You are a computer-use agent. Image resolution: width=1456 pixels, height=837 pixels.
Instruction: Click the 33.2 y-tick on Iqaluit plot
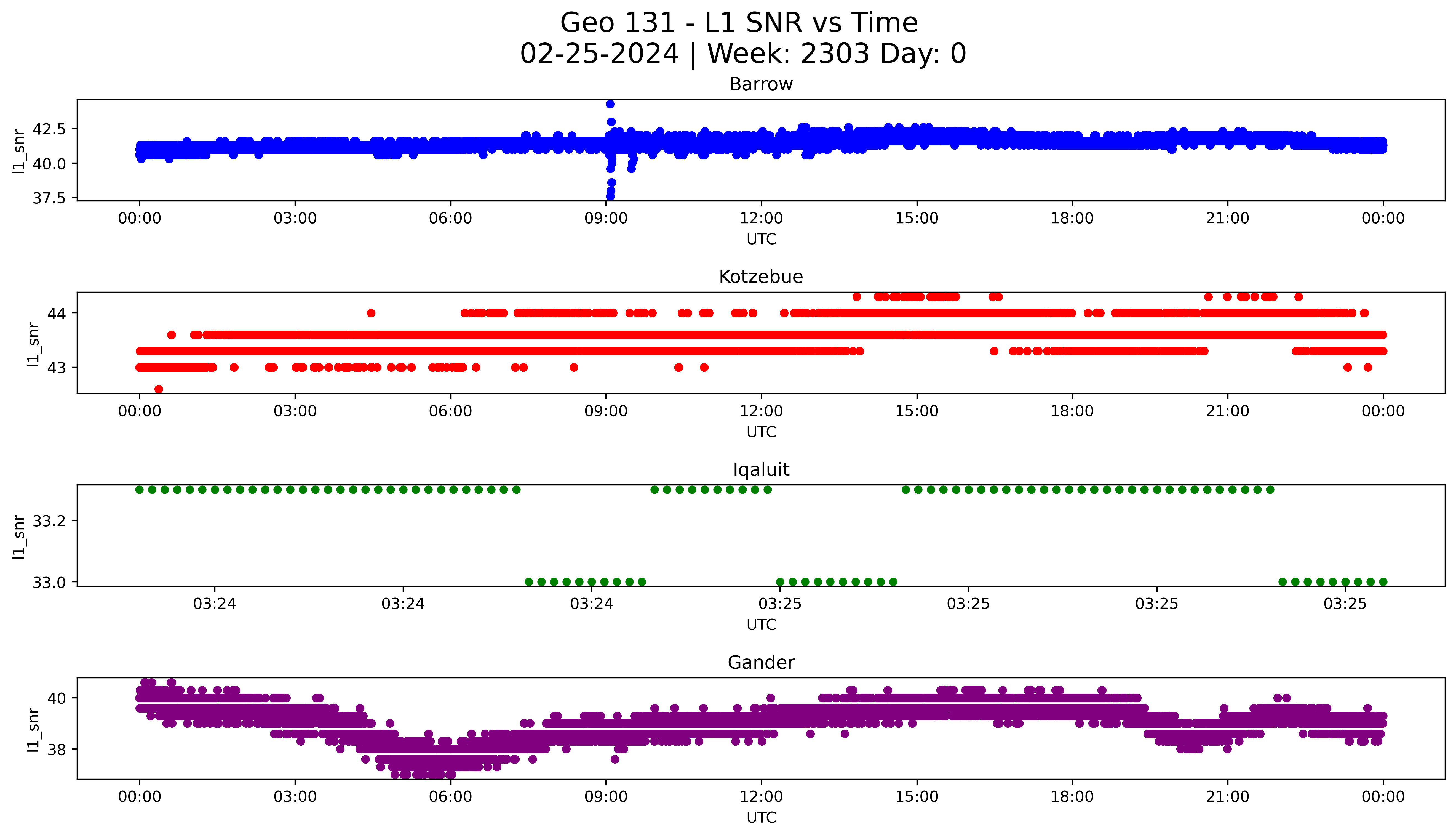point(49,521)
